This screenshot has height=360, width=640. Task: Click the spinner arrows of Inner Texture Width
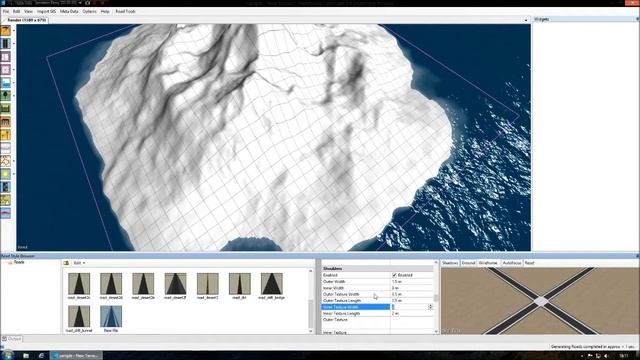pos(430,307)
